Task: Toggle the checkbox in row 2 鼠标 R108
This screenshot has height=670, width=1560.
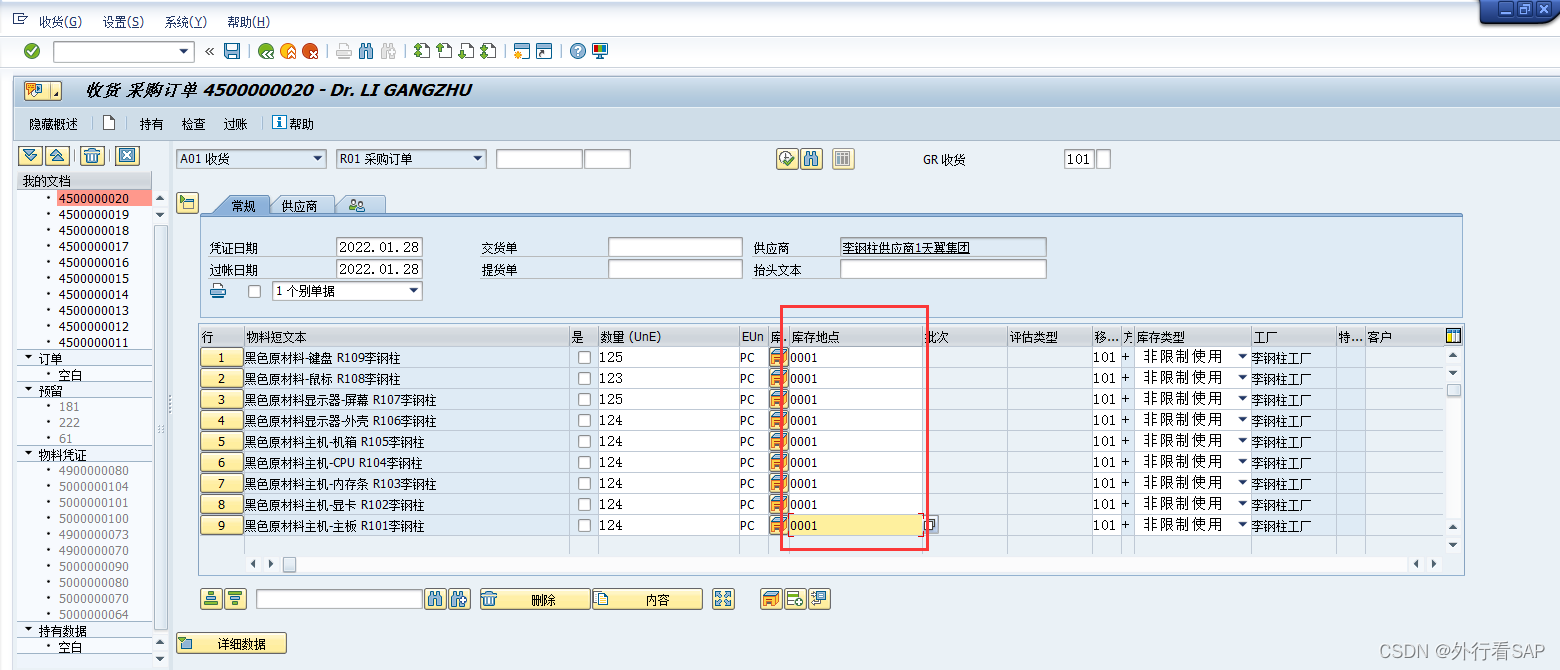Action: (x=584, y=379)
